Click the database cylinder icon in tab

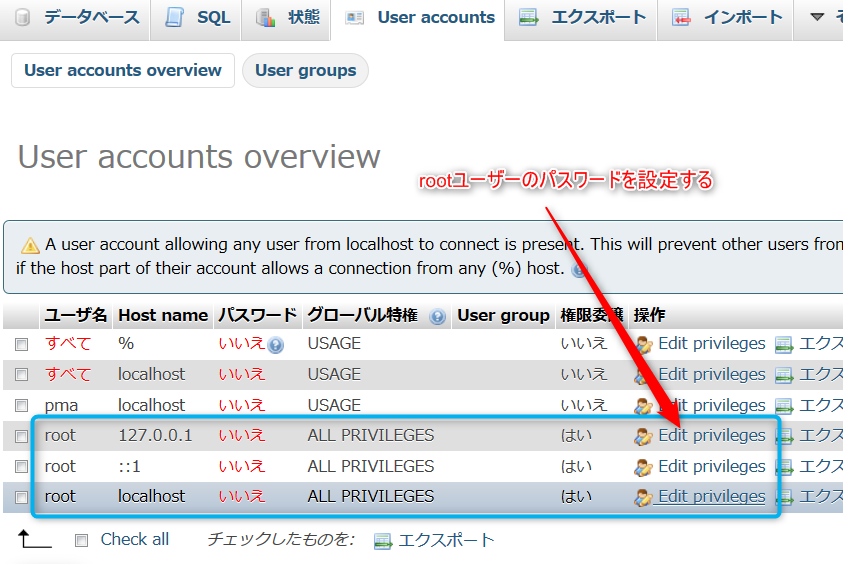[22, 18]
